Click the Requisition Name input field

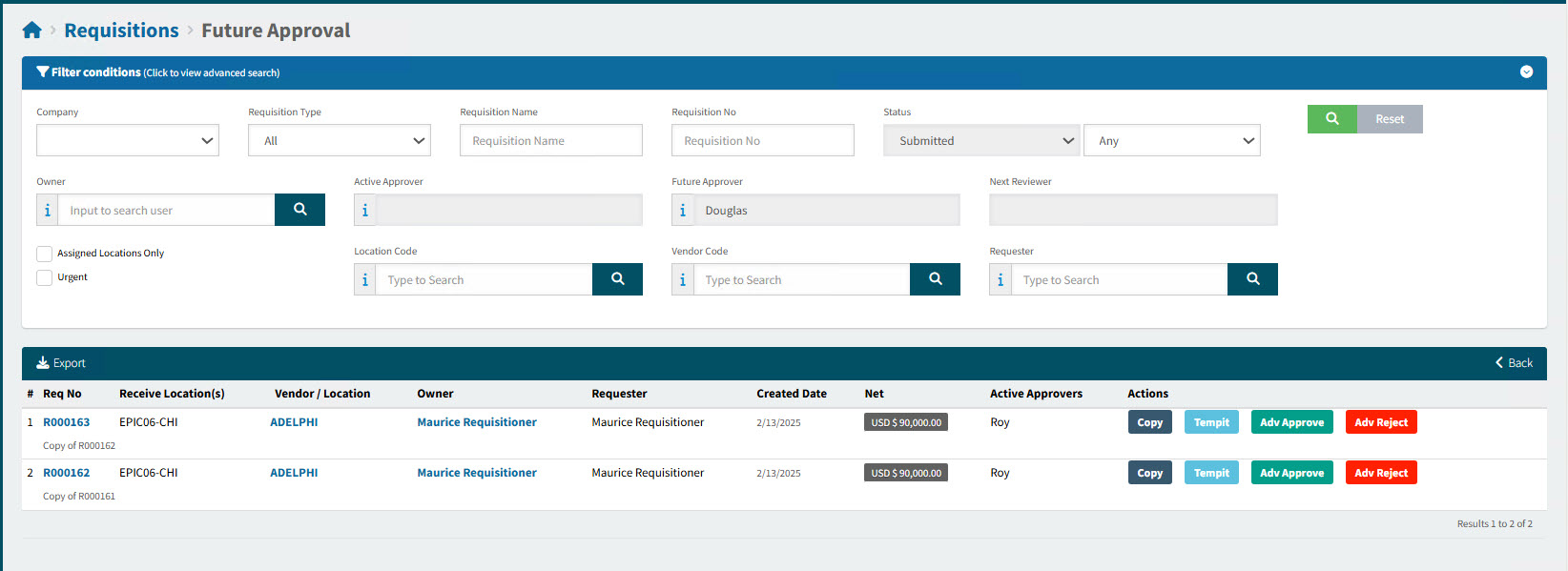click(x=551, y=140)
